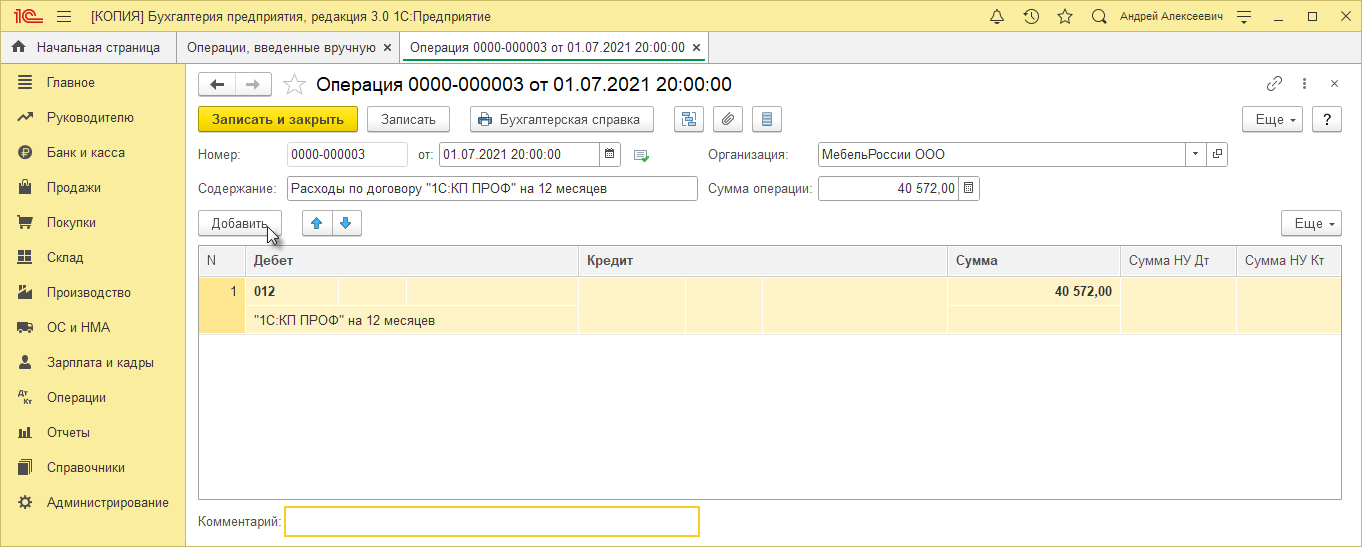
Task: Move the row up
Action: tap(317, 223)
